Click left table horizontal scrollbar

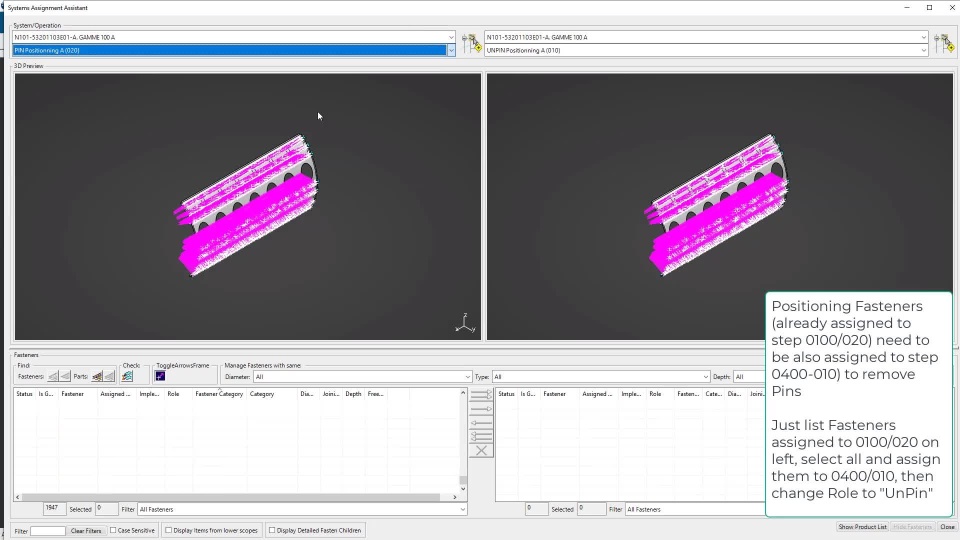click(231, 497)
